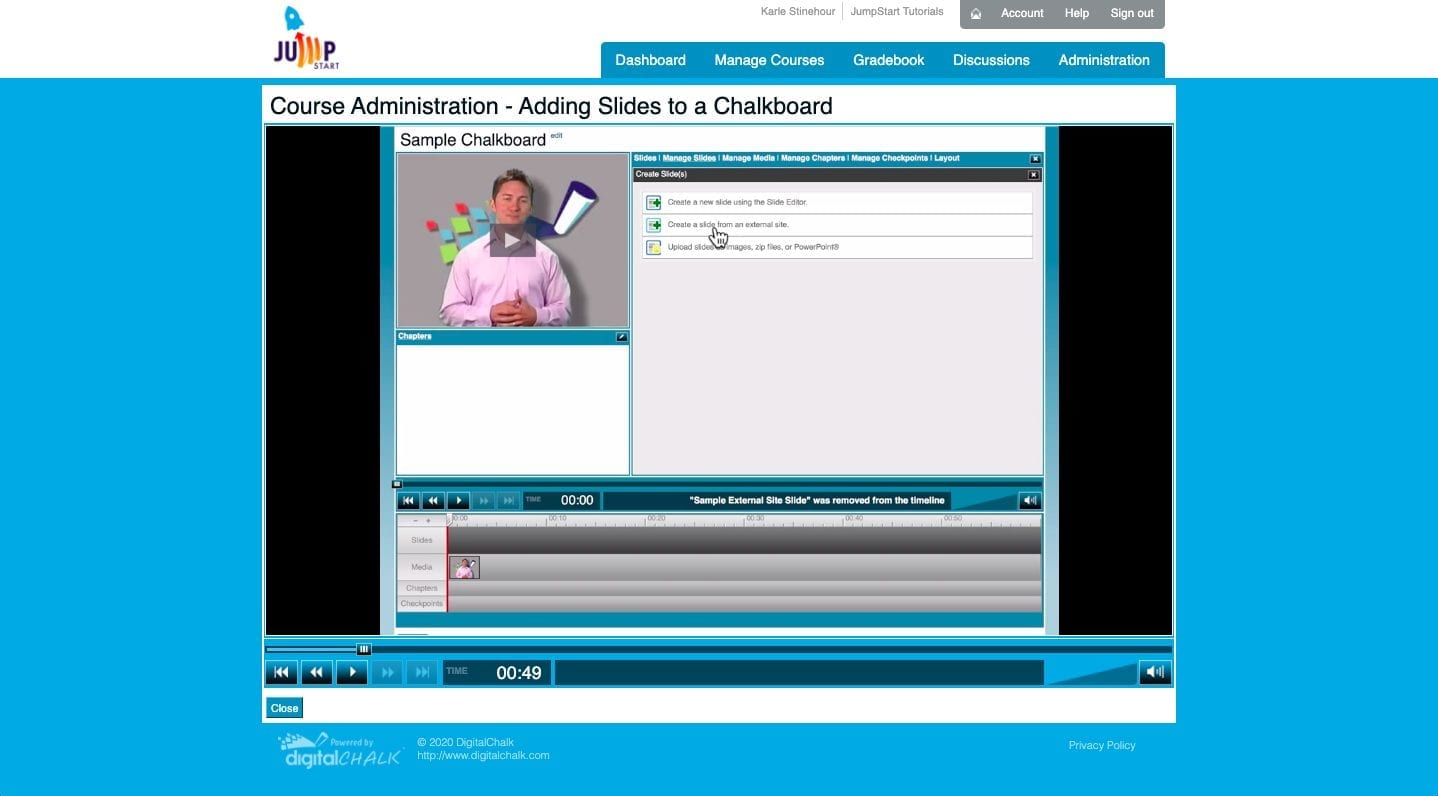Select Layout in the chalkboard menu
The width and height of the screenshot is (1438, 796).
(947, 158)
